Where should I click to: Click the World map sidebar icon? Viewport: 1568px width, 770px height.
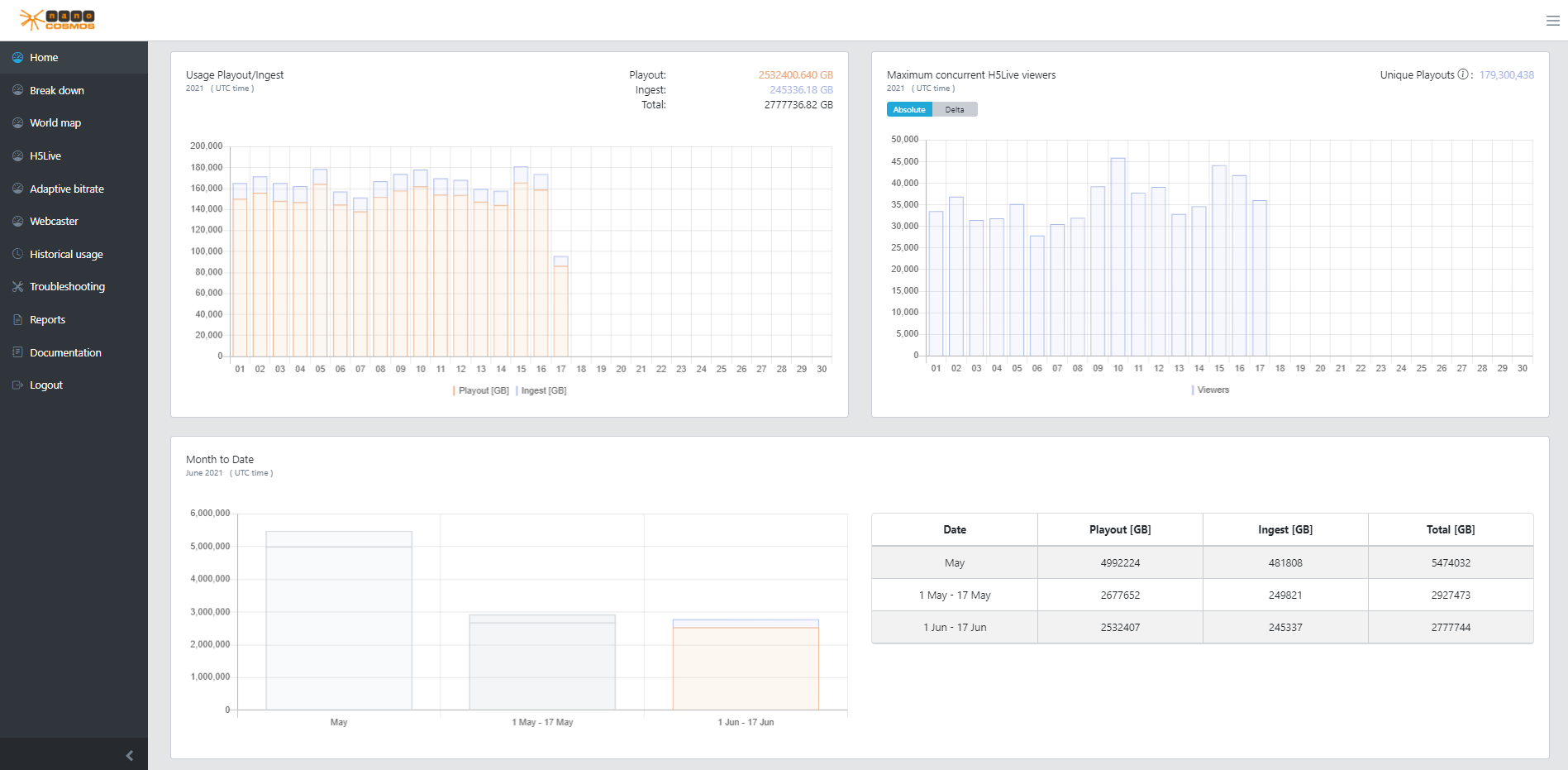click(17, 122)
